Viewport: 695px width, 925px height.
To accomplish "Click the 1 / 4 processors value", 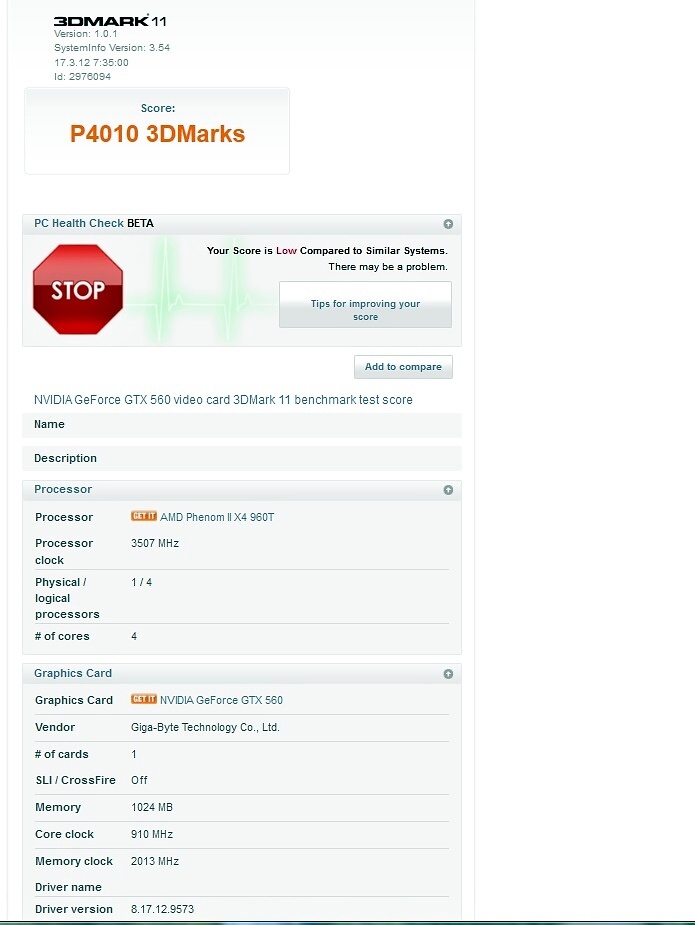I will pyautogui.click(x=142, y=582).
